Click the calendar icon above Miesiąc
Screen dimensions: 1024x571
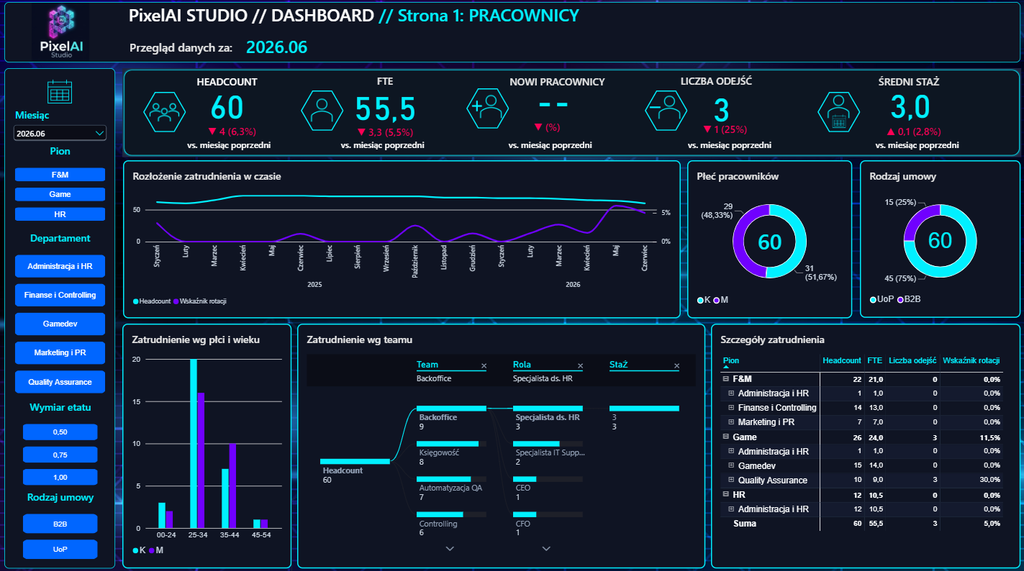tap(59, 92)
